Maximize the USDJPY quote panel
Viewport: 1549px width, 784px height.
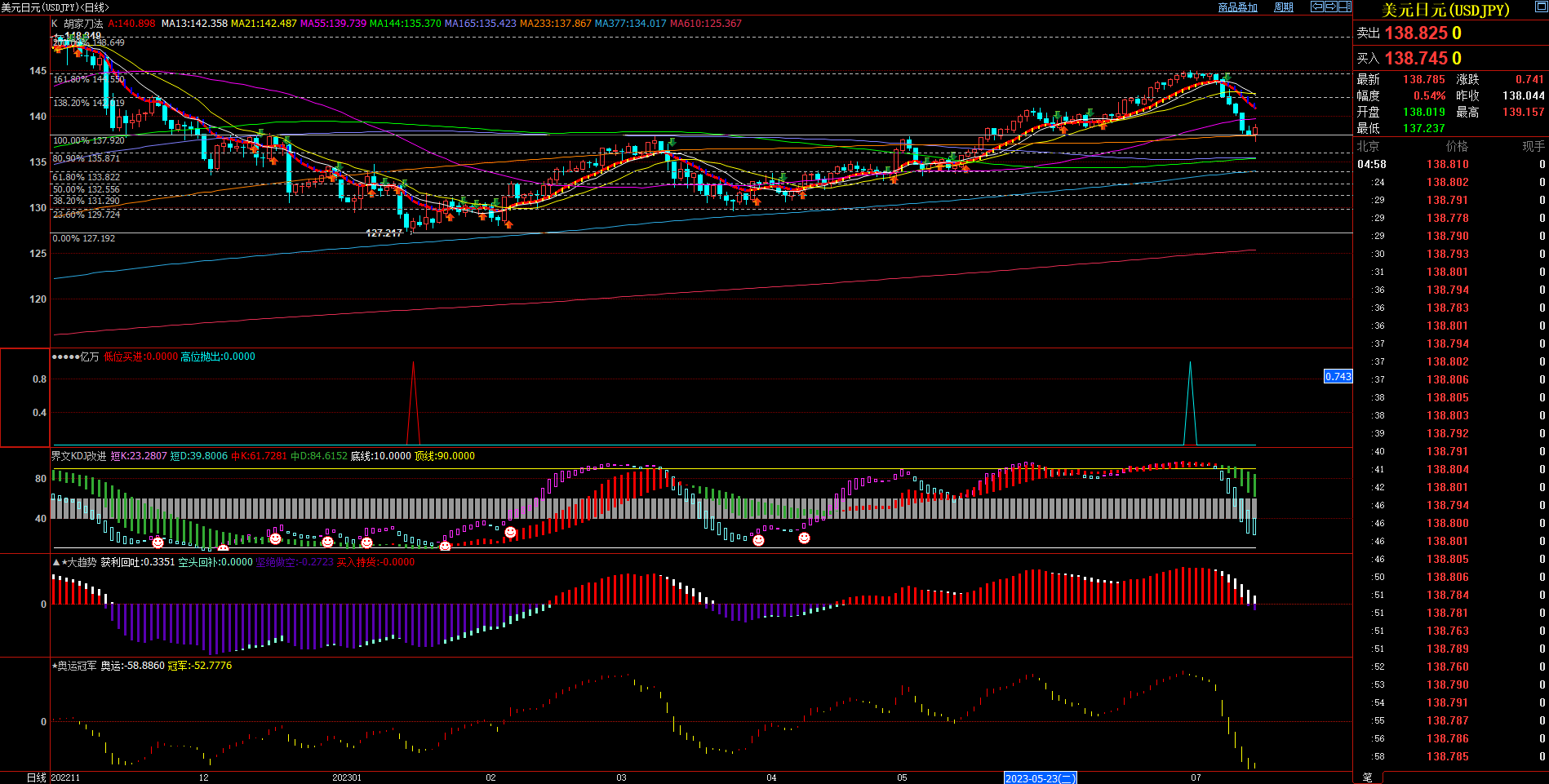coord(1445,10)
